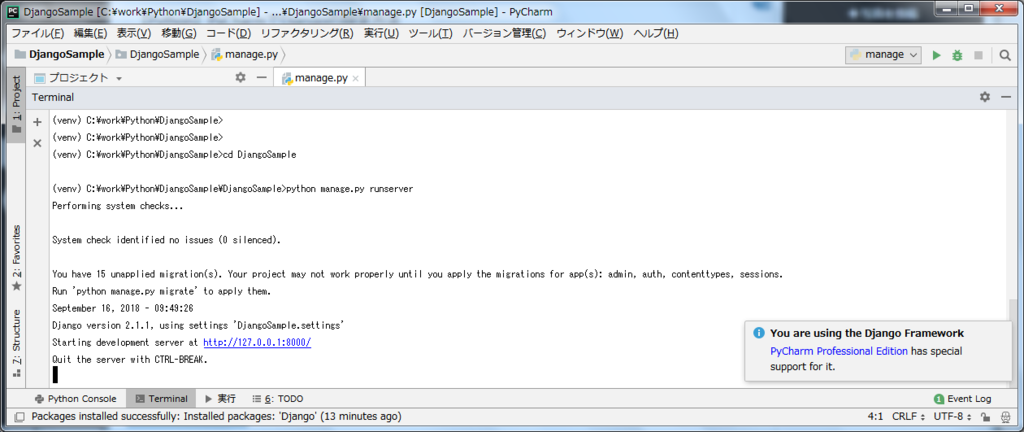This screenshot has height=432, width=1024.
Task: Open the ウィンドウ(W) menu
Action: pyautogui.click(x=590, y=33)
